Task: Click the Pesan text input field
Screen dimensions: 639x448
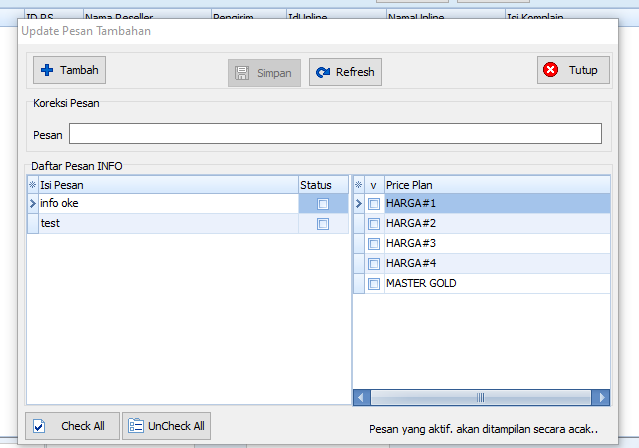Action: (x=335, y=134)
